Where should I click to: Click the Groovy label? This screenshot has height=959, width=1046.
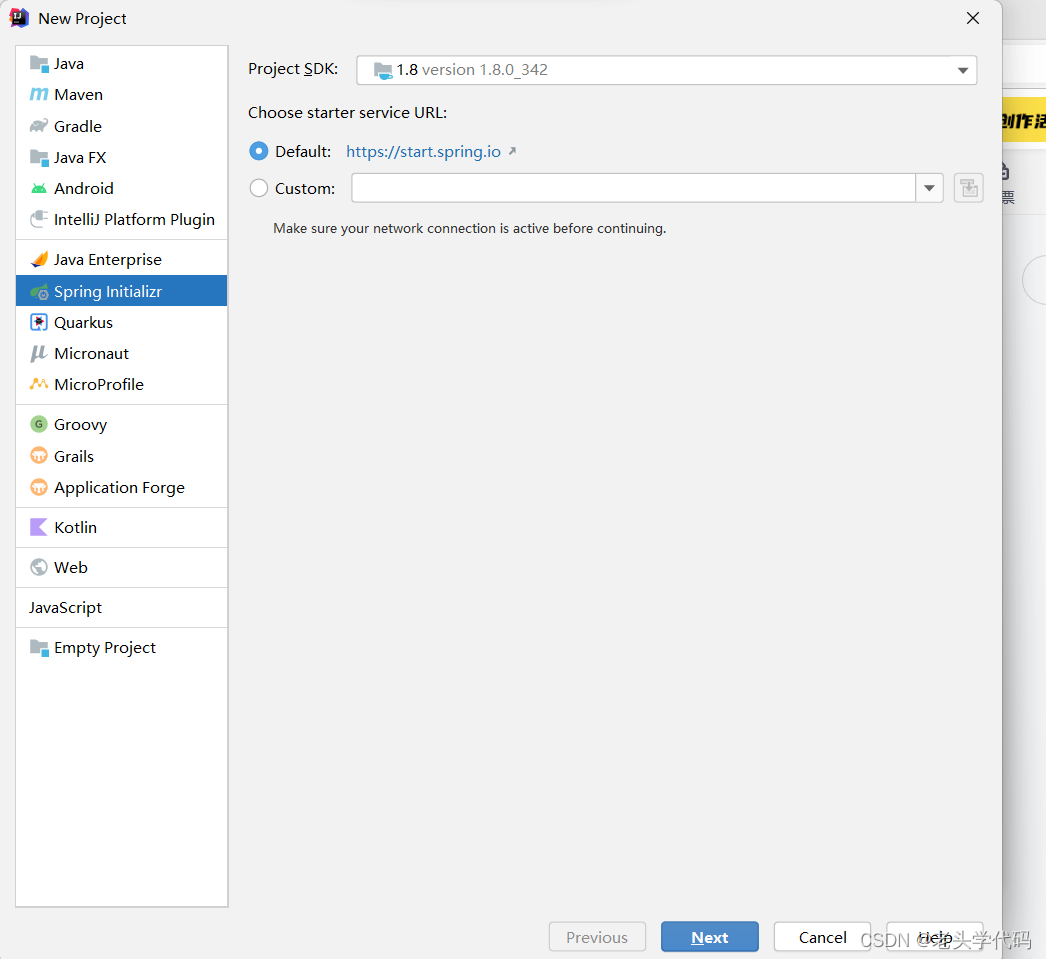click(81, 424)
